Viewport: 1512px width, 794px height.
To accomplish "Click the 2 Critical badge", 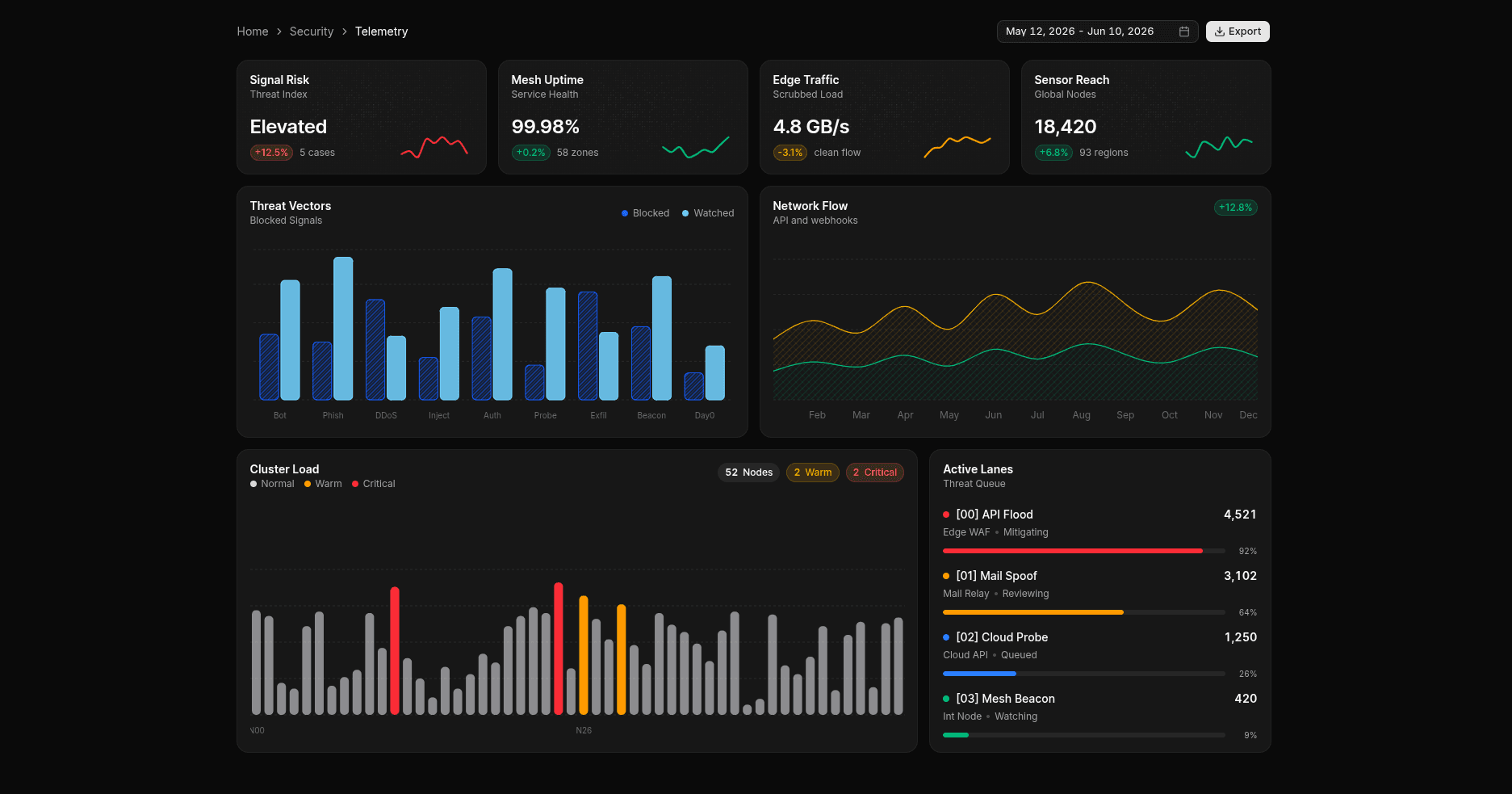I will (874, 473).
